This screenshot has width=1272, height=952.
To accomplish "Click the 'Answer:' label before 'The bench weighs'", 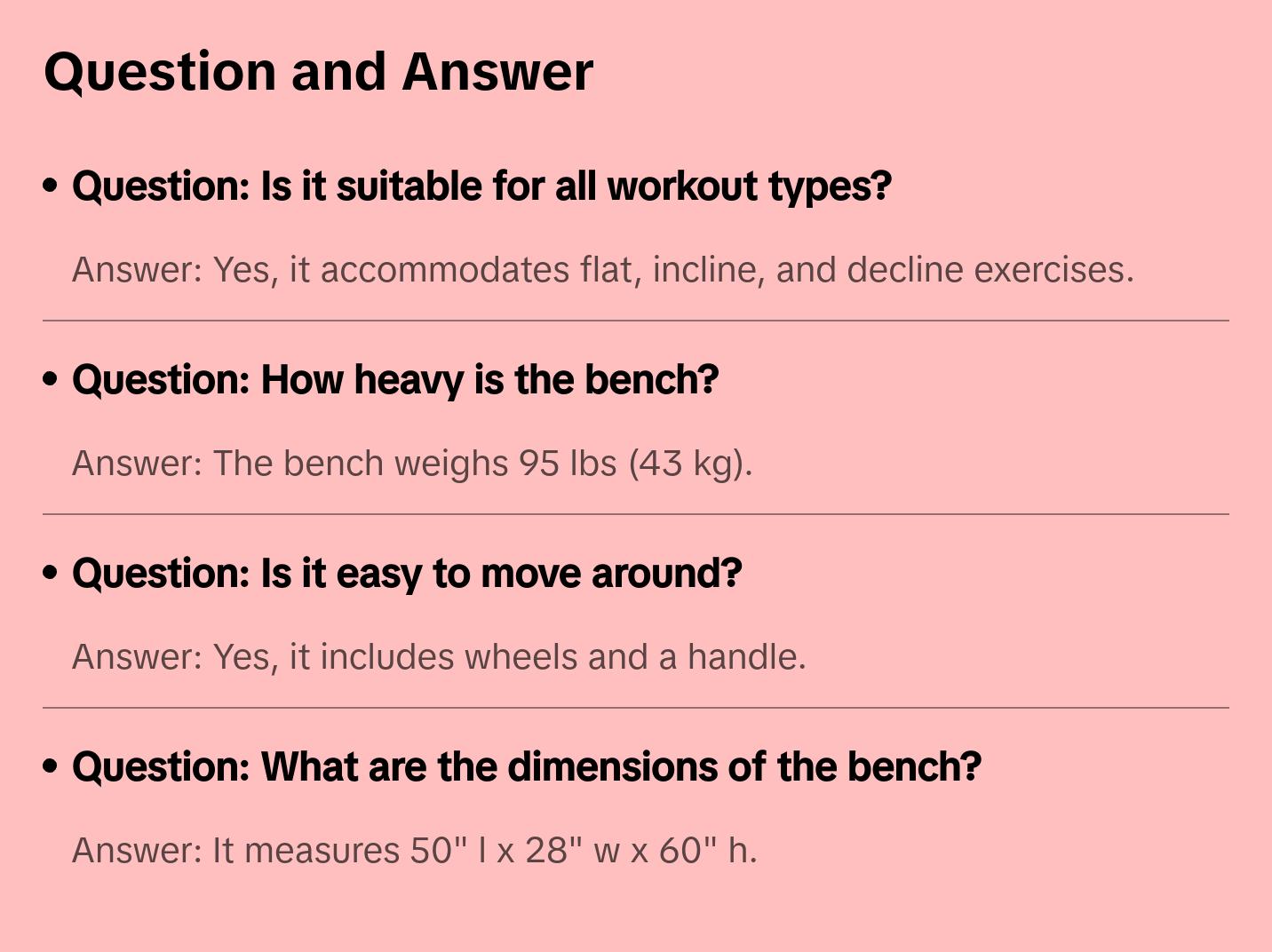I will point(138,464).
